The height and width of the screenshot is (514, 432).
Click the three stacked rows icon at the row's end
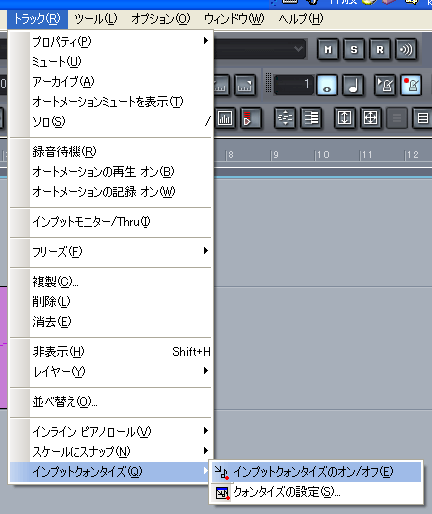[422, 118]
